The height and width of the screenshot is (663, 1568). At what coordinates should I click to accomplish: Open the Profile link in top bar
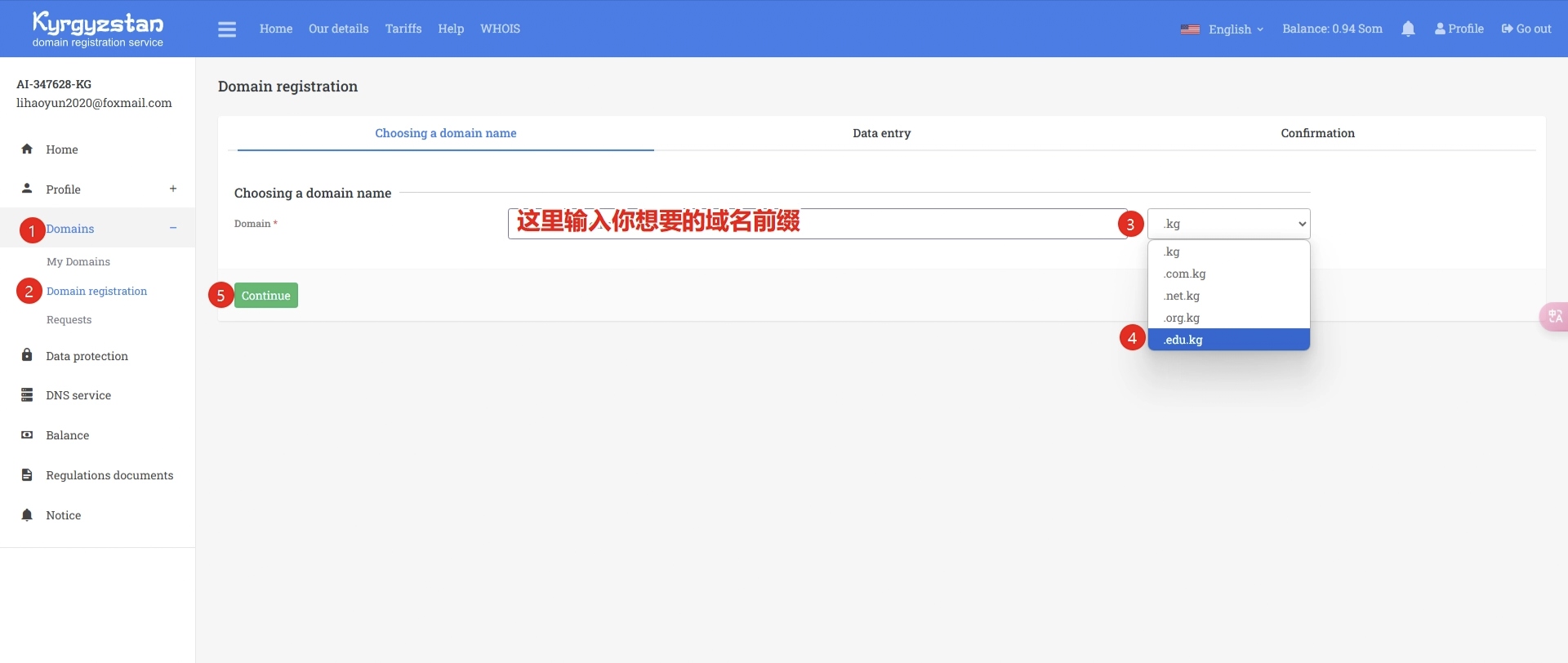pyautogui.click(x=1459, y=29)
